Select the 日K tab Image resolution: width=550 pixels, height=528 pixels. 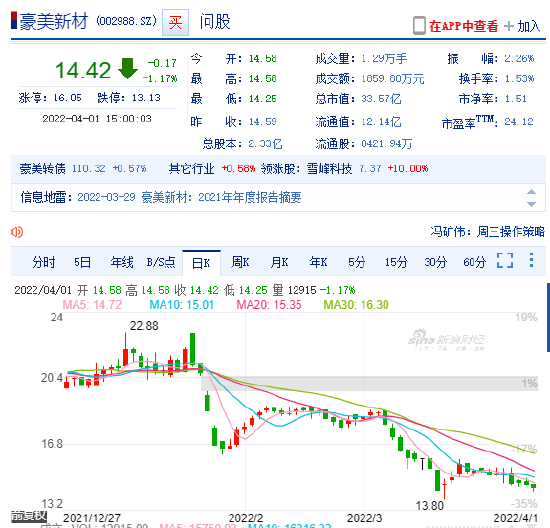[201, 263]
